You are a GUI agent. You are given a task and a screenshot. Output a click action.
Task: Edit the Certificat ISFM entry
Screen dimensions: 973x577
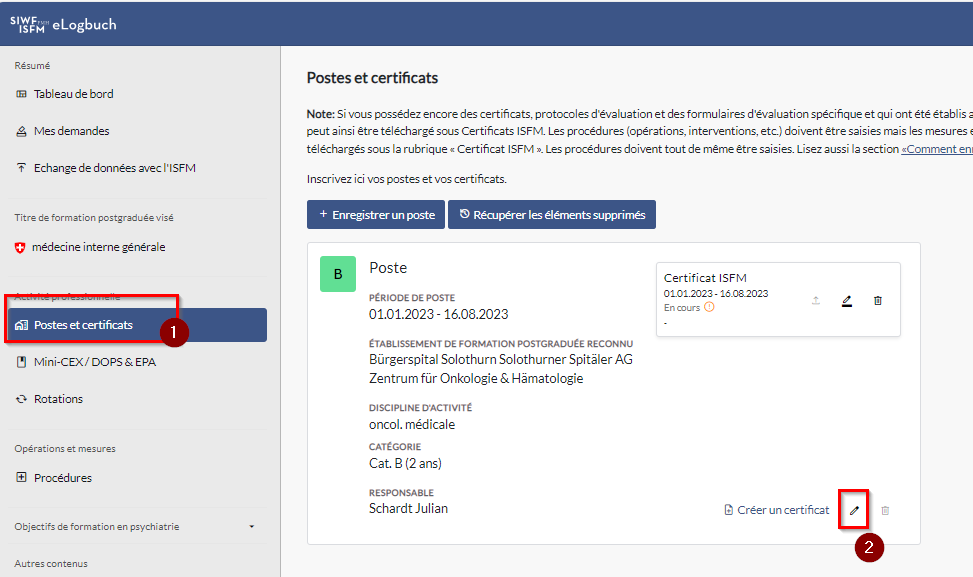tap(846, 301)
